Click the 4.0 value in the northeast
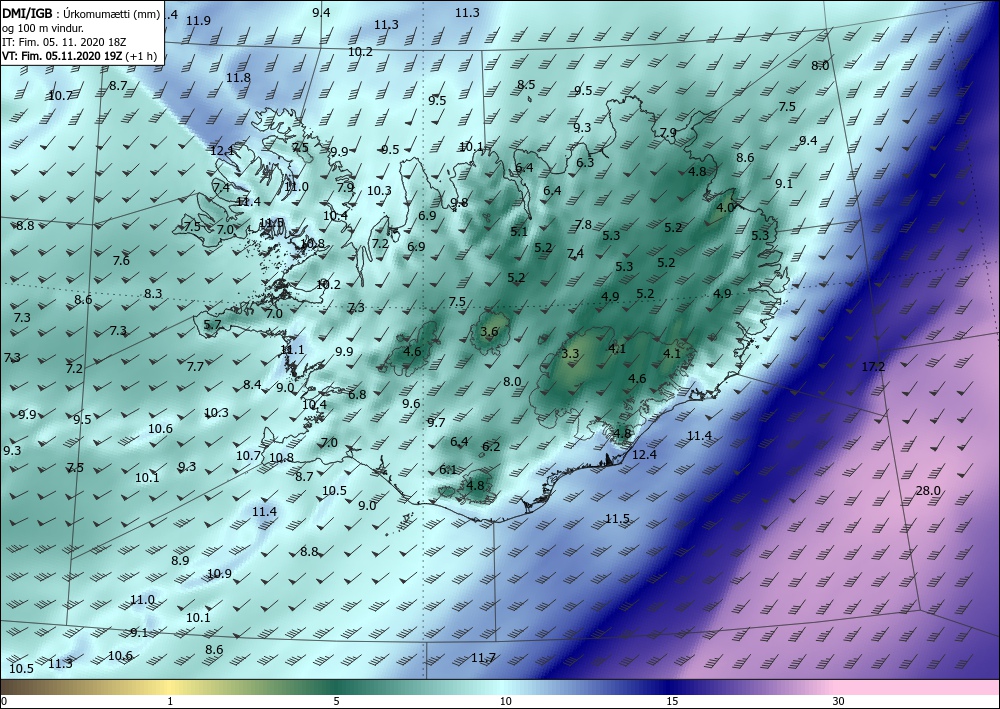Image resolution: width=1000 pixels, height=709 pixels. coord(726,208)
